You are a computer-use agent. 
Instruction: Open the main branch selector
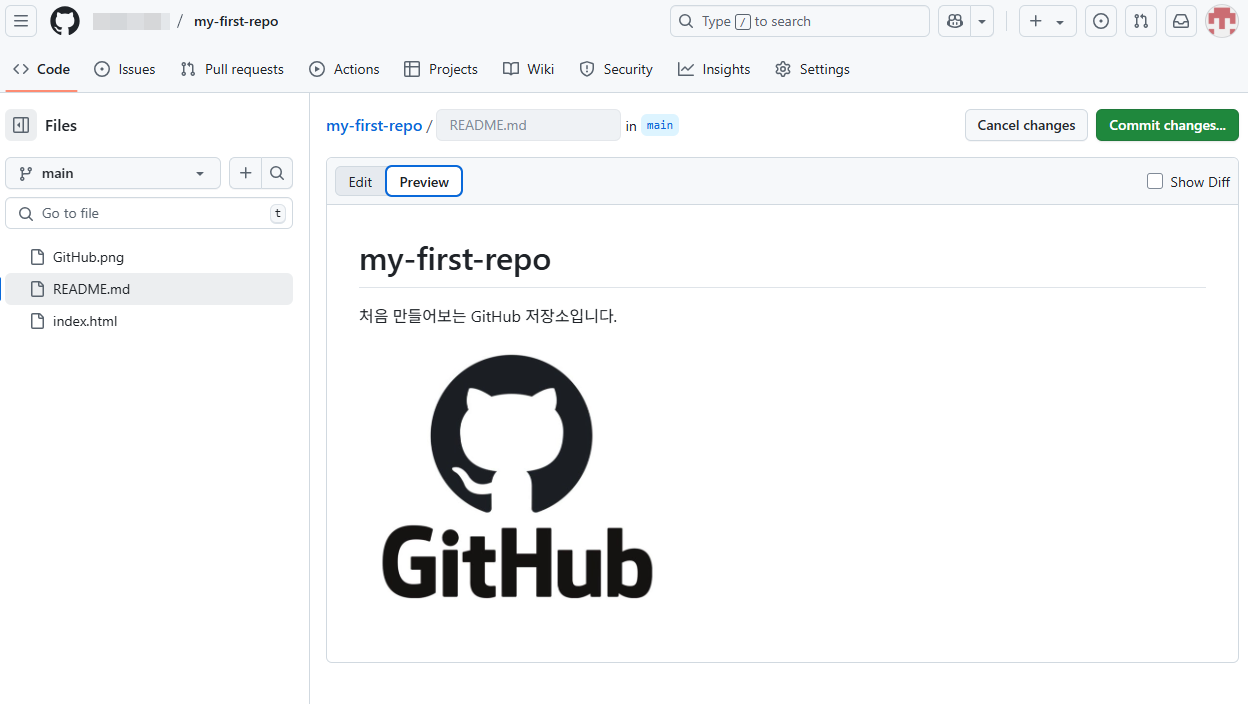pyautogui.click(x=112, y=172)
